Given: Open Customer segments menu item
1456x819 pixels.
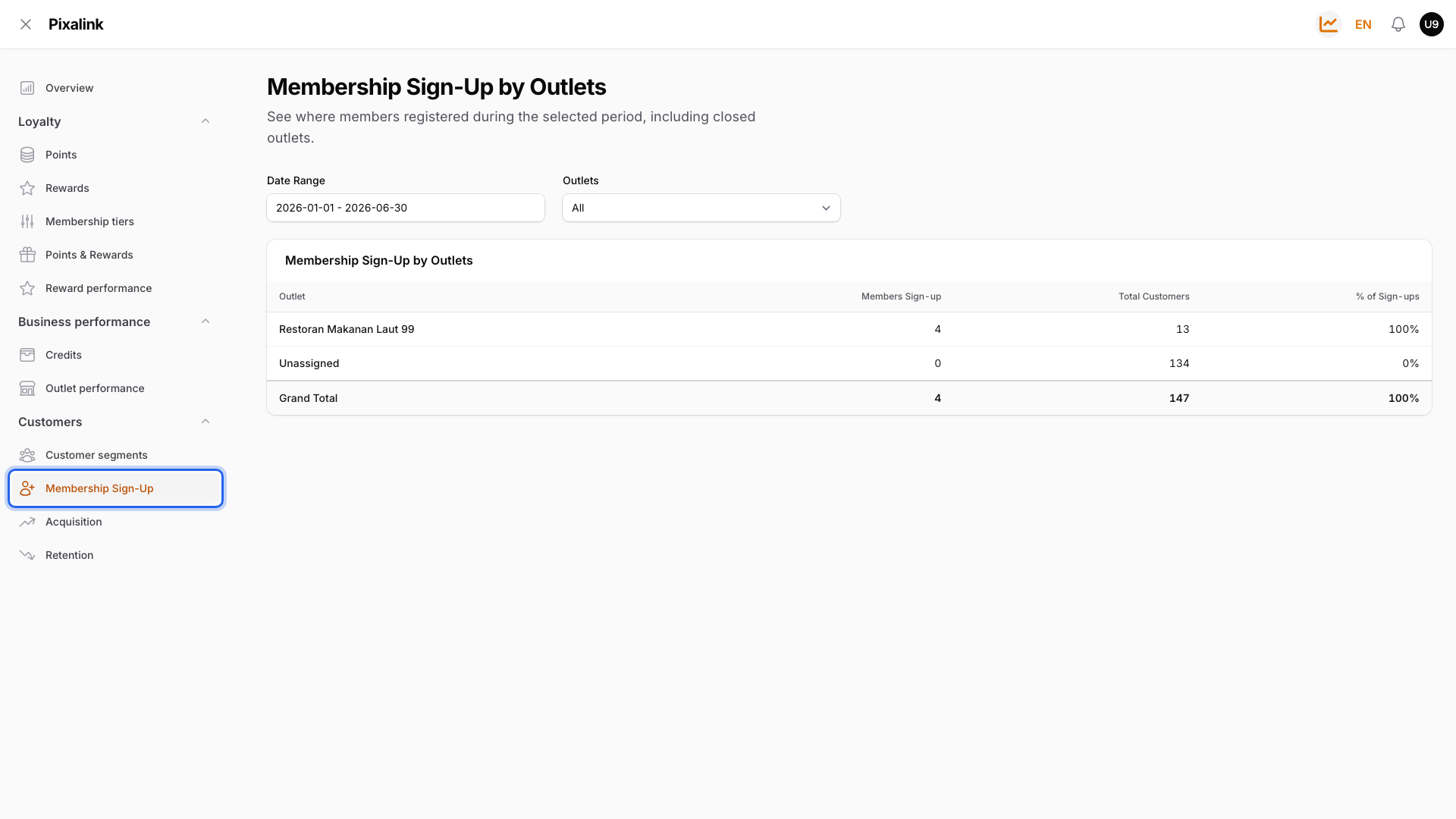Looking at the screenshot, I should [x=115, y=455].
